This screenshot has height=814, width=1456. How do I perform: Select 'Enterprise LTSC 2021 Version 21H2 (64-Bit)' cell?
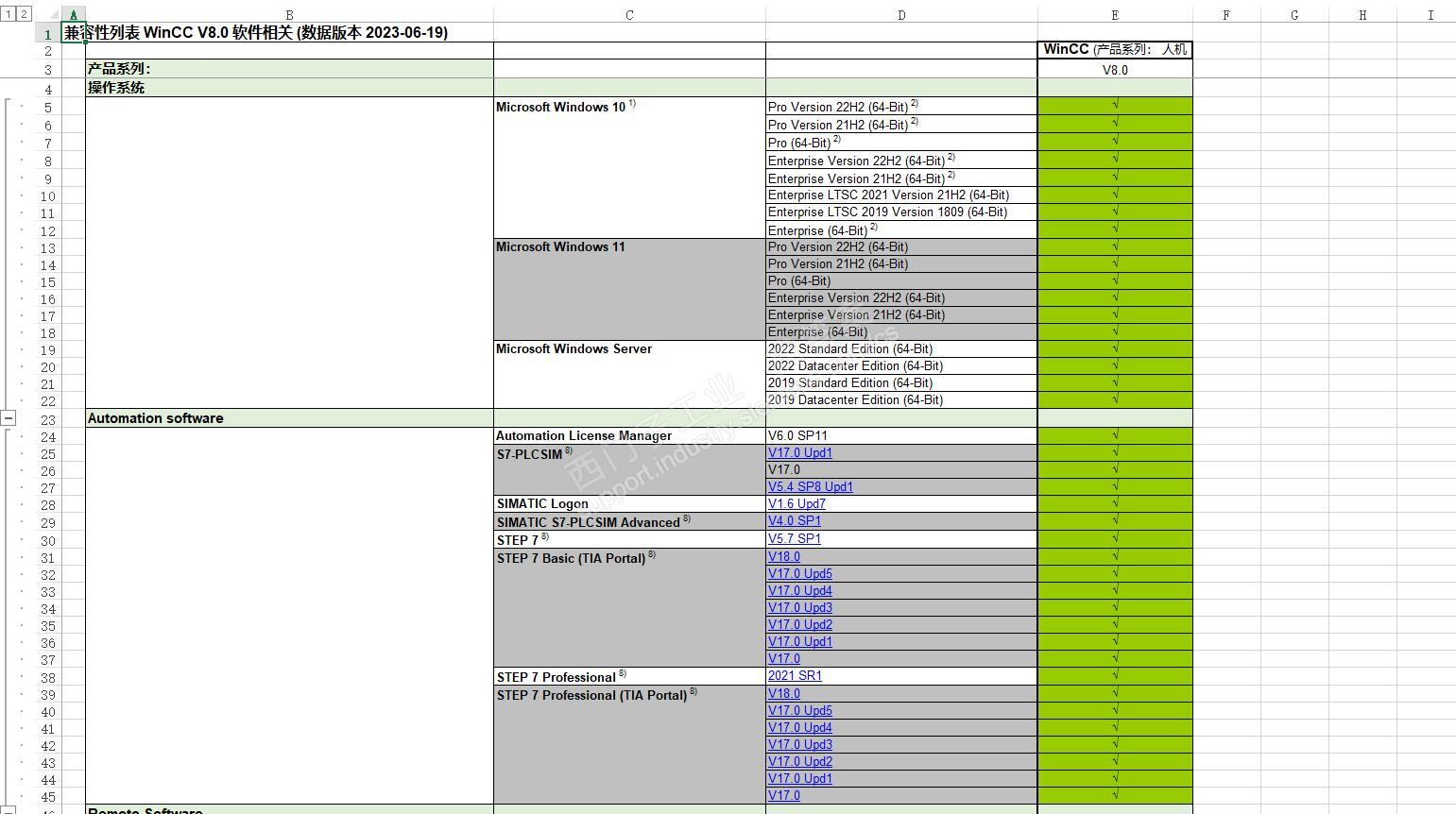coord(901,195)
